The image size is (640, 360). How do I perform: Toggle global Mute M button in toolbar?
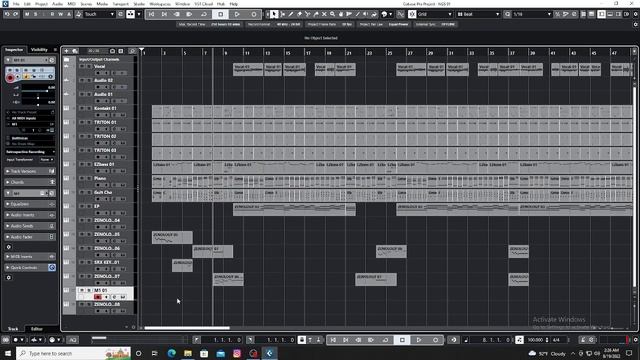(x=27, y=14)
